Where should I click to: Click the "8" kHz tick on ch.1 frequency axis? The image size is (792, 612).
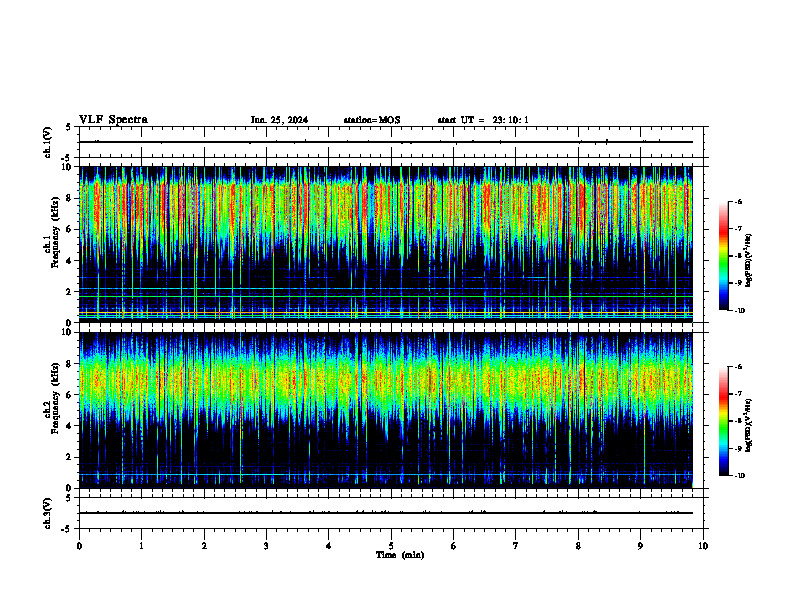tap(70, 198)
